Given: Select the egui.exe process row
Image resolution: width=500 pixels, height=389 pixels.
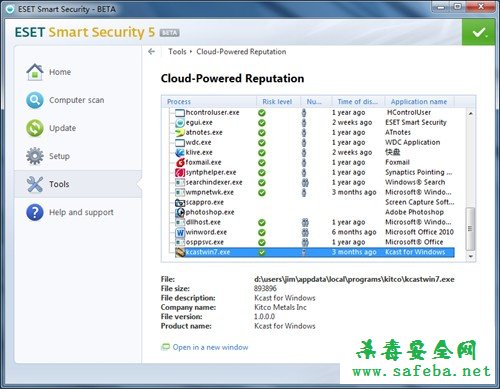Looking at the screenshot, I should pos(314,122).
